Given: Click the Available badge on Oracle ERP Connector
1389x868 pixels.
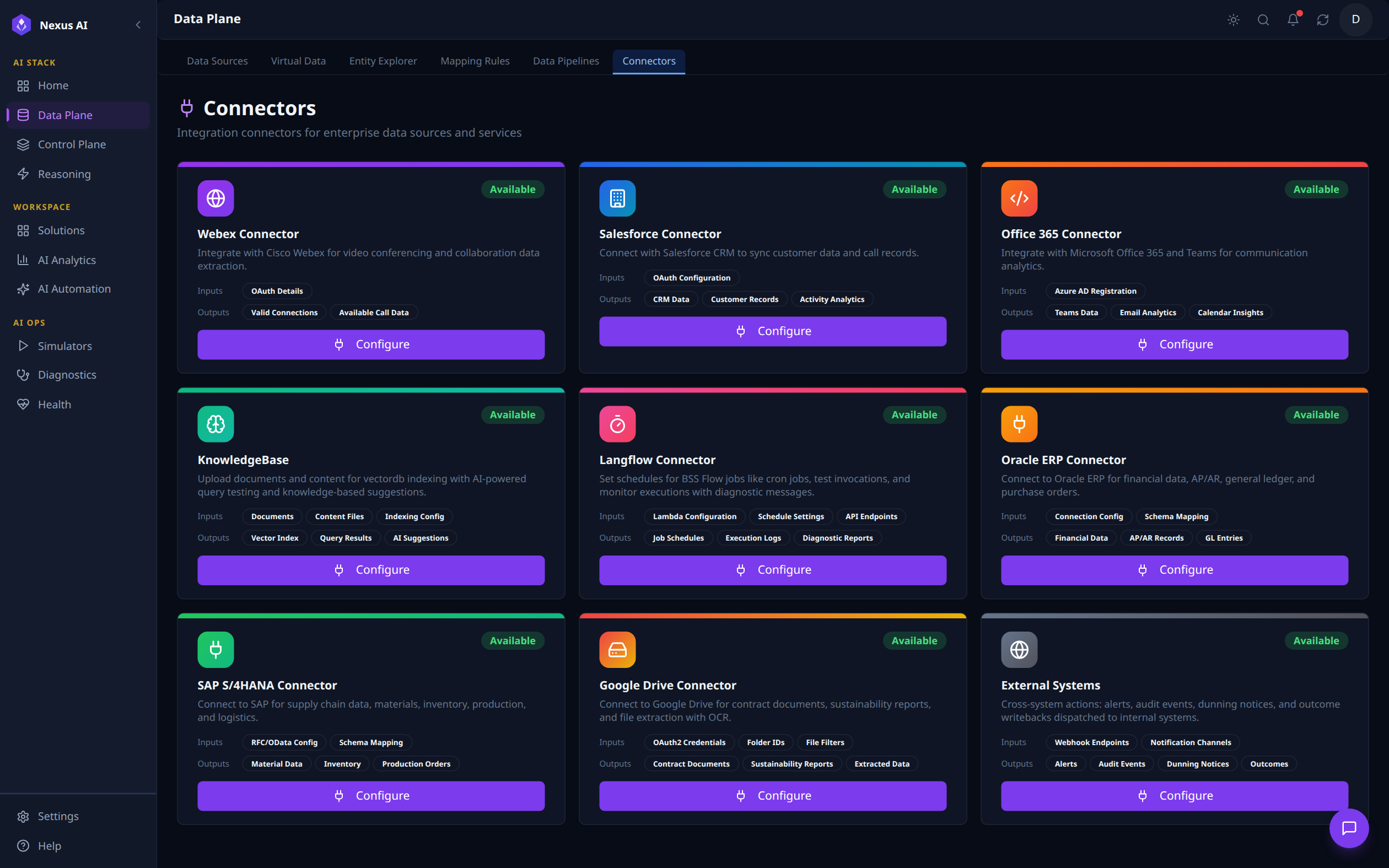Looking at the screenshot, I should (1316, 415).
